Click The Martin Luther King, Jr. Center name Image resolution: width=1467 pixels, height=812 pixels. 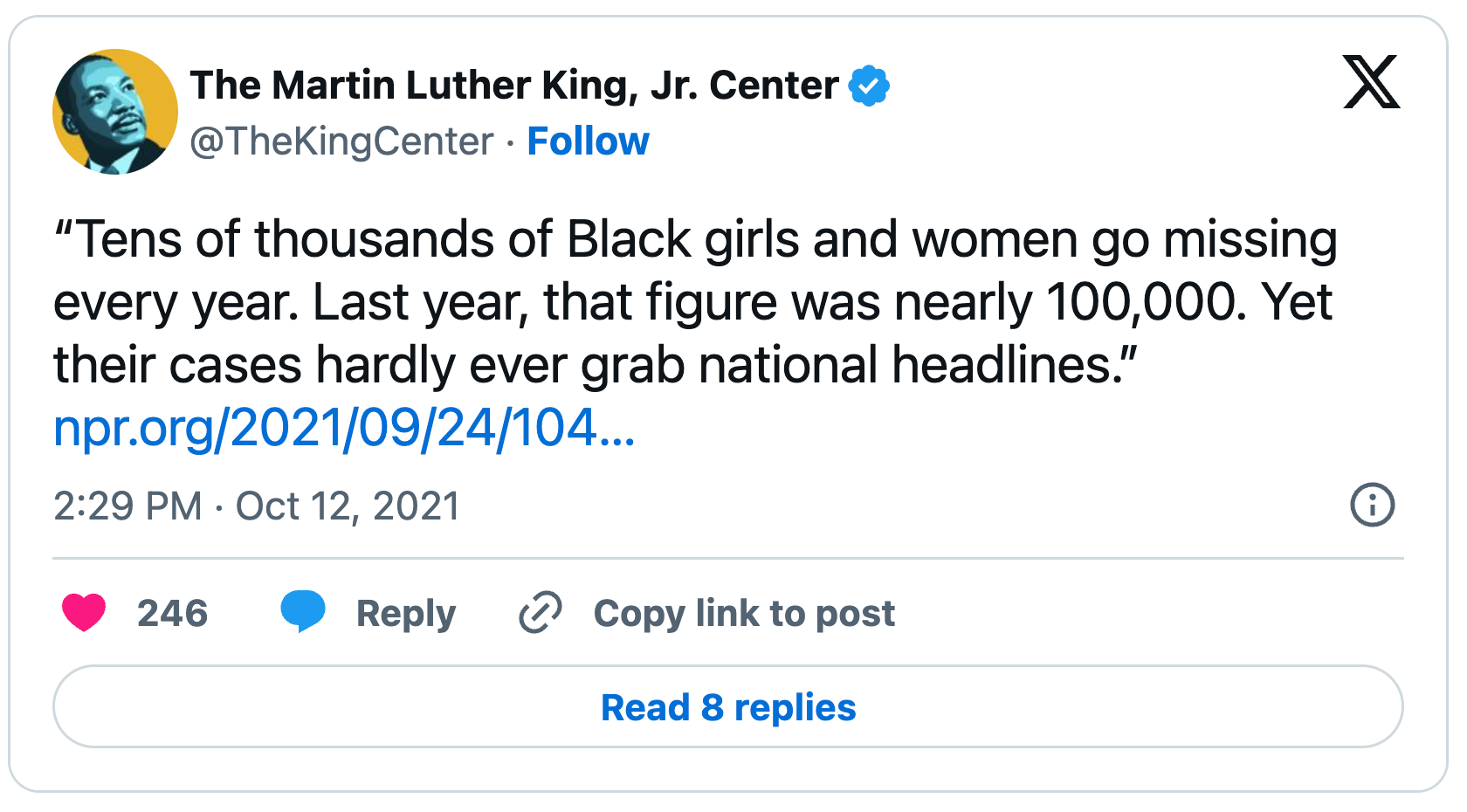pos(514,86)
